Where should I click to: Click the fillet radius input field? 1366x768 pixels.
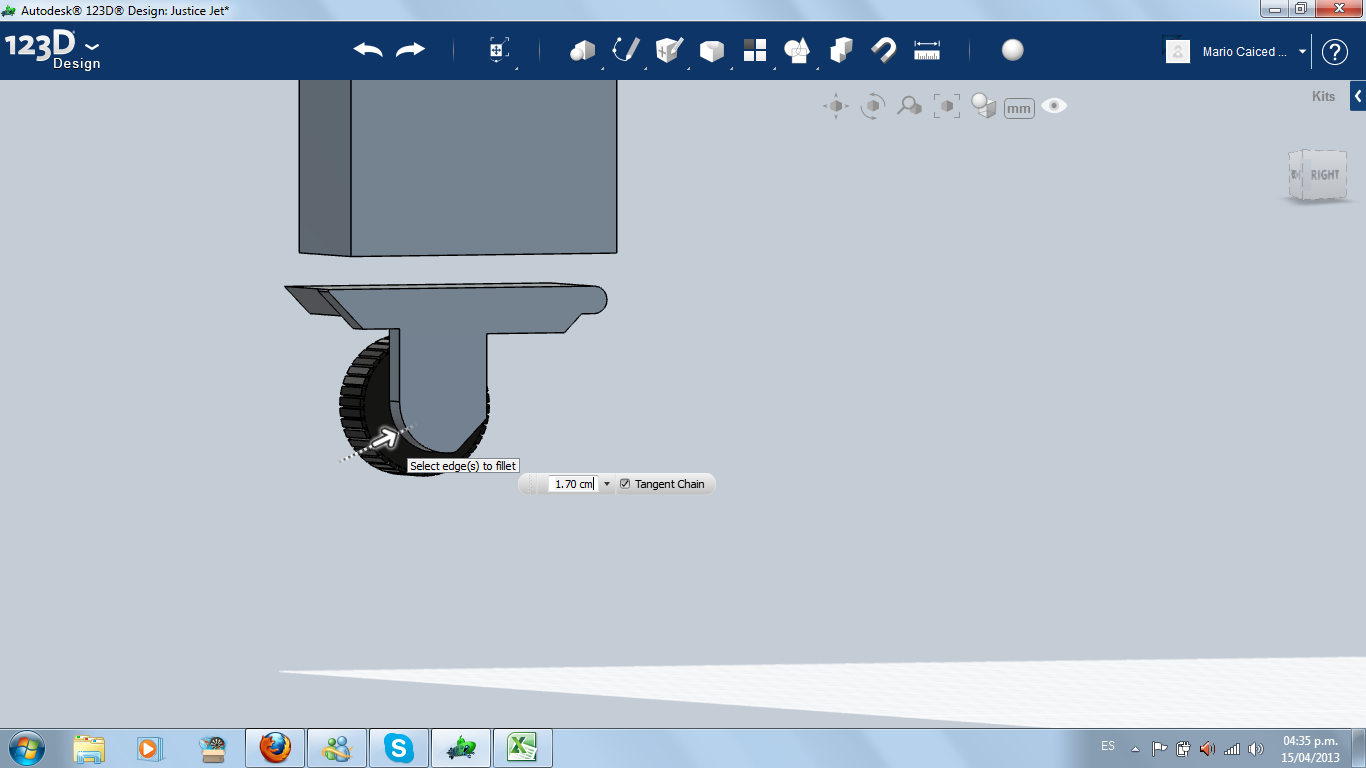coord(573,484)
